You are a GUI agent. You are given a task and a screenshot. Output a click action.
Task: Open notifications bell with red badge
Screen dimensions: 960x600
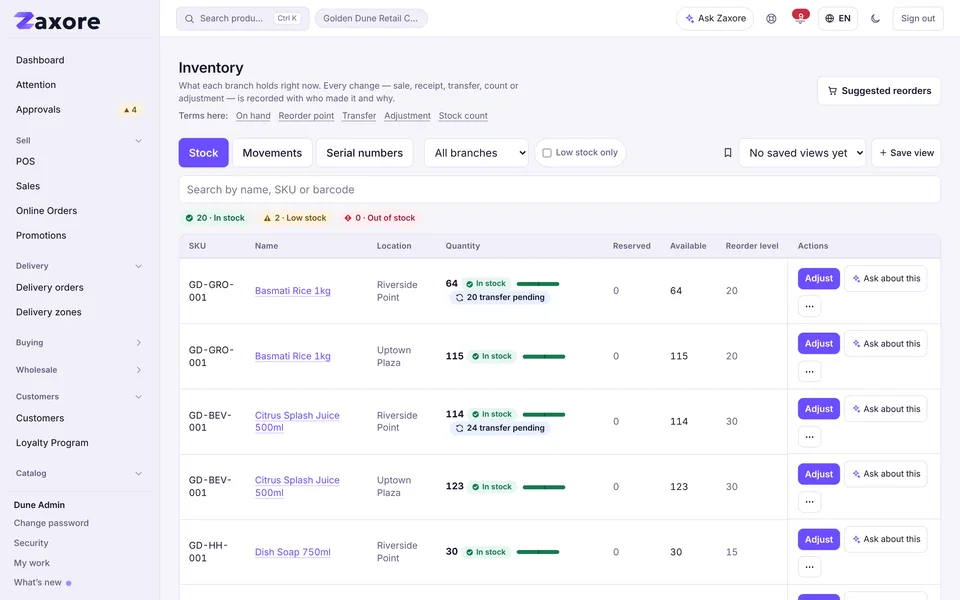point(800,18)
